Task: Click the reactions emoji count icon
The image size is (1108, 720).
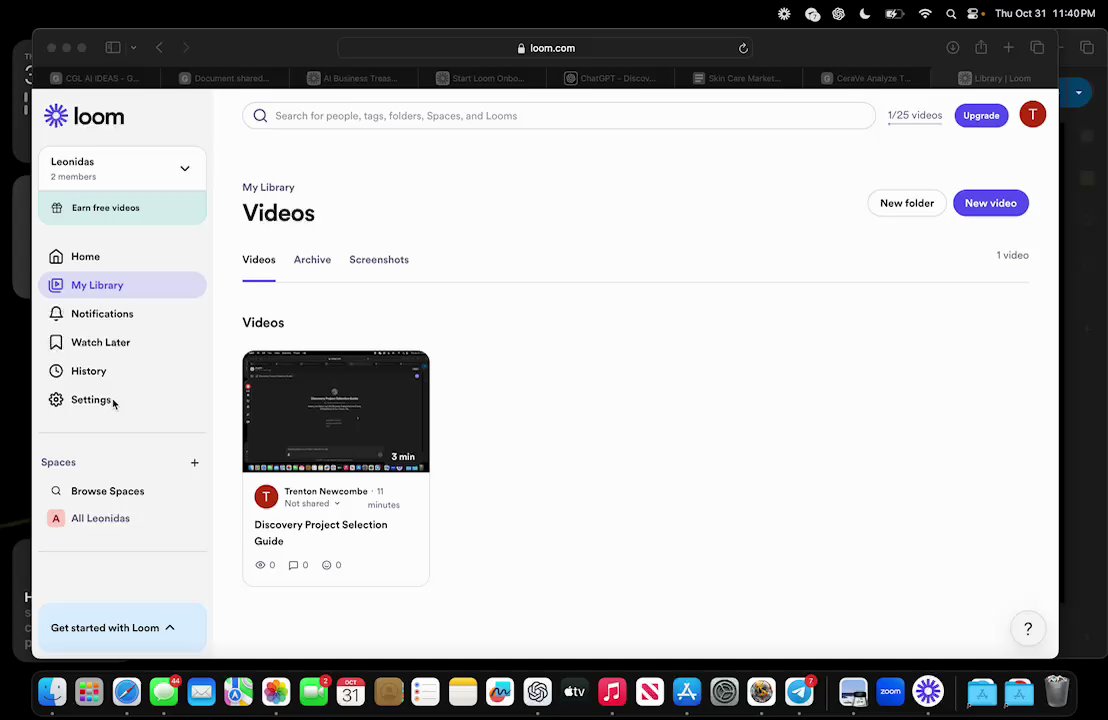Action: (x=326, y=565)
